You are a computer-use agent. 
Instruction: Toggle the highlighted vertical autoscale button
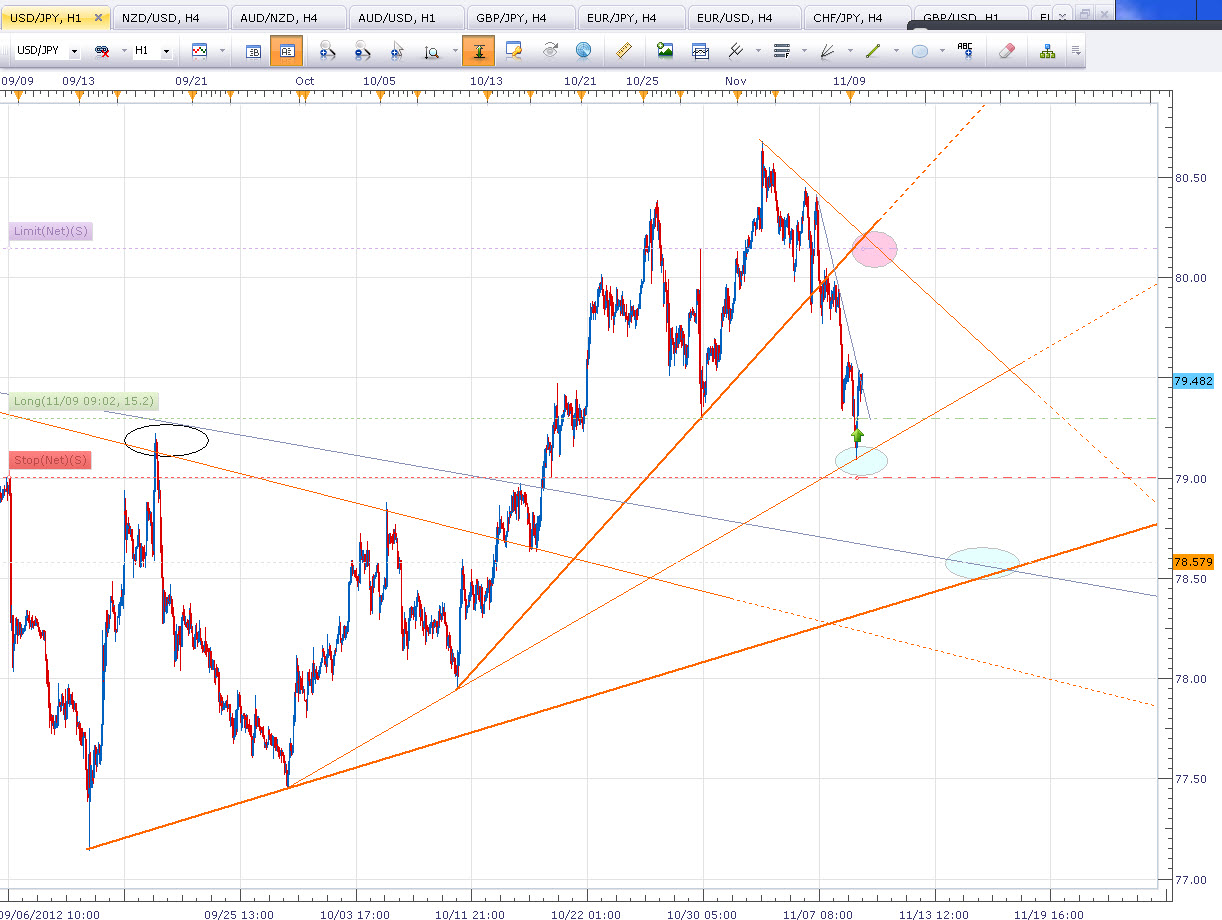478,51
